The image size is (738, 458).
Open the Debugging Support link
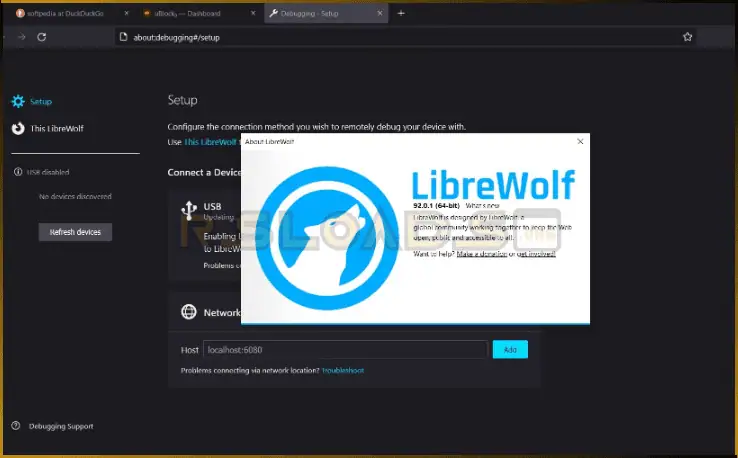(x=61, y=426)
